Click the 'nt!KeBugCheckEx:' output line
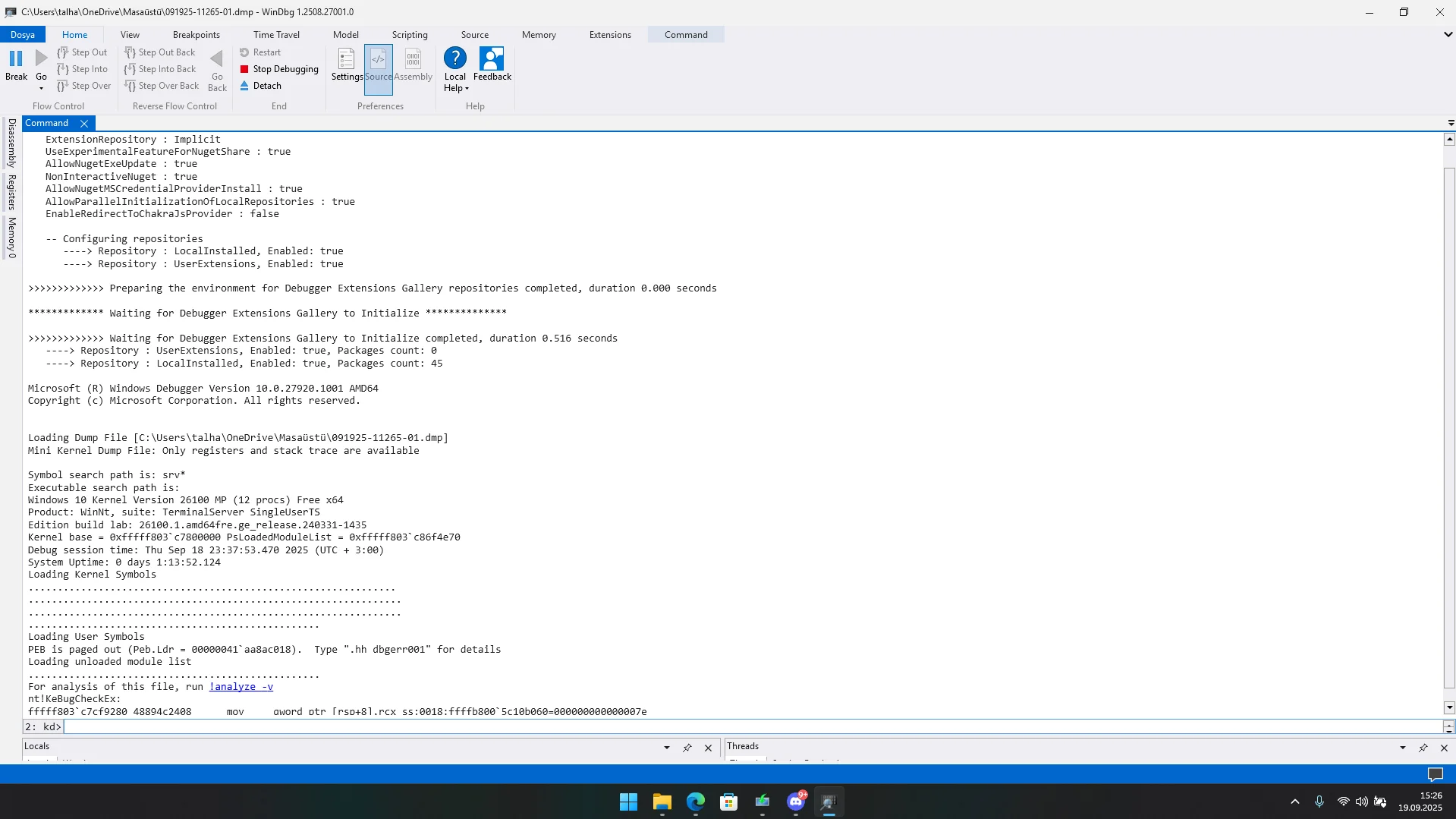 tap(74, 699)
